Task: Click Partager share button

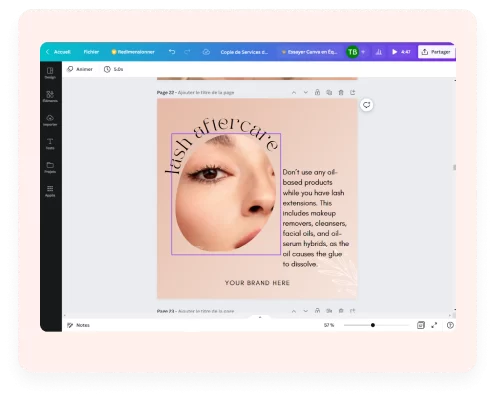Action: pos(437,52)
